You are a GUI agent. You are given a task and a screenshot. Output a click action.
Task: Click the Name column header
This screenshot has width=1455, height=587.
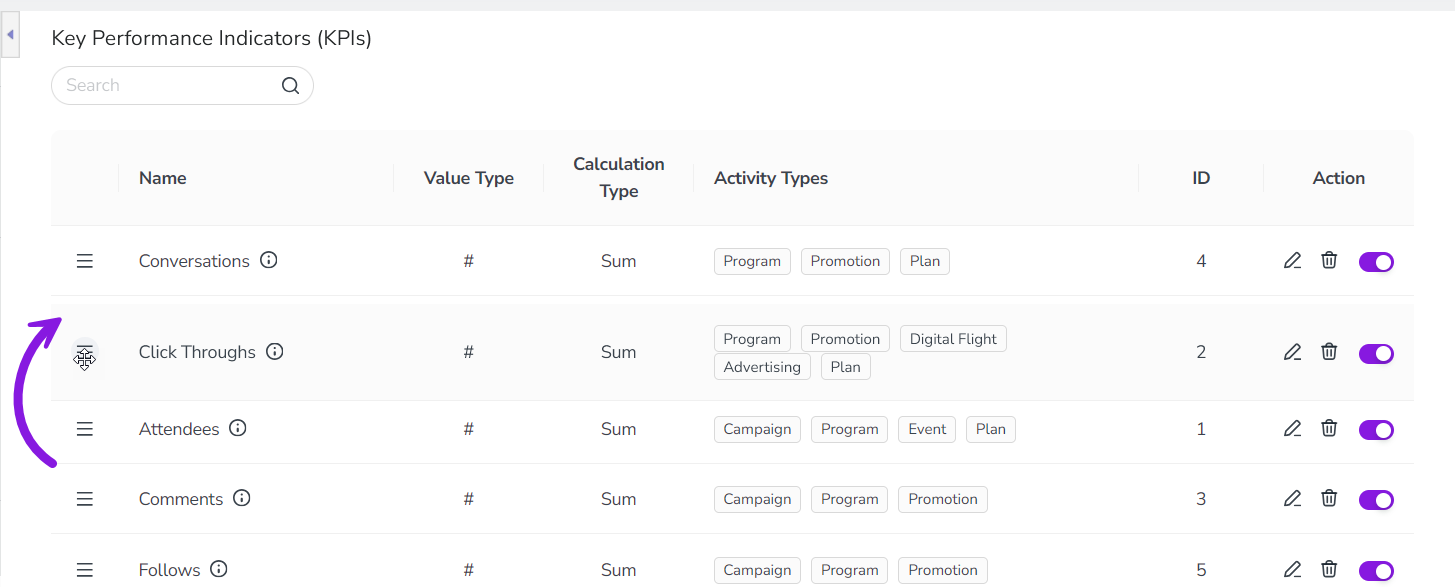click(x=163, y=178)
